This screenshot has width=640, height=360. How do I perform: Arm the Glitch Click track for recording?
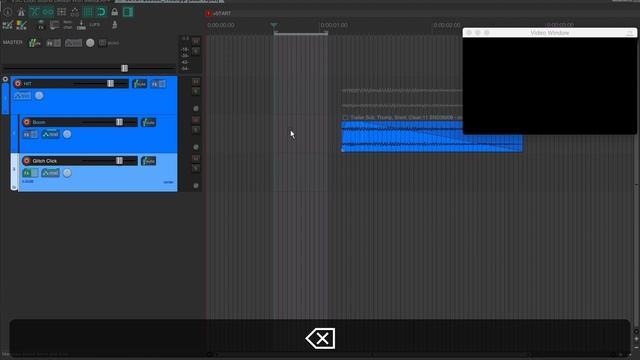27,161
